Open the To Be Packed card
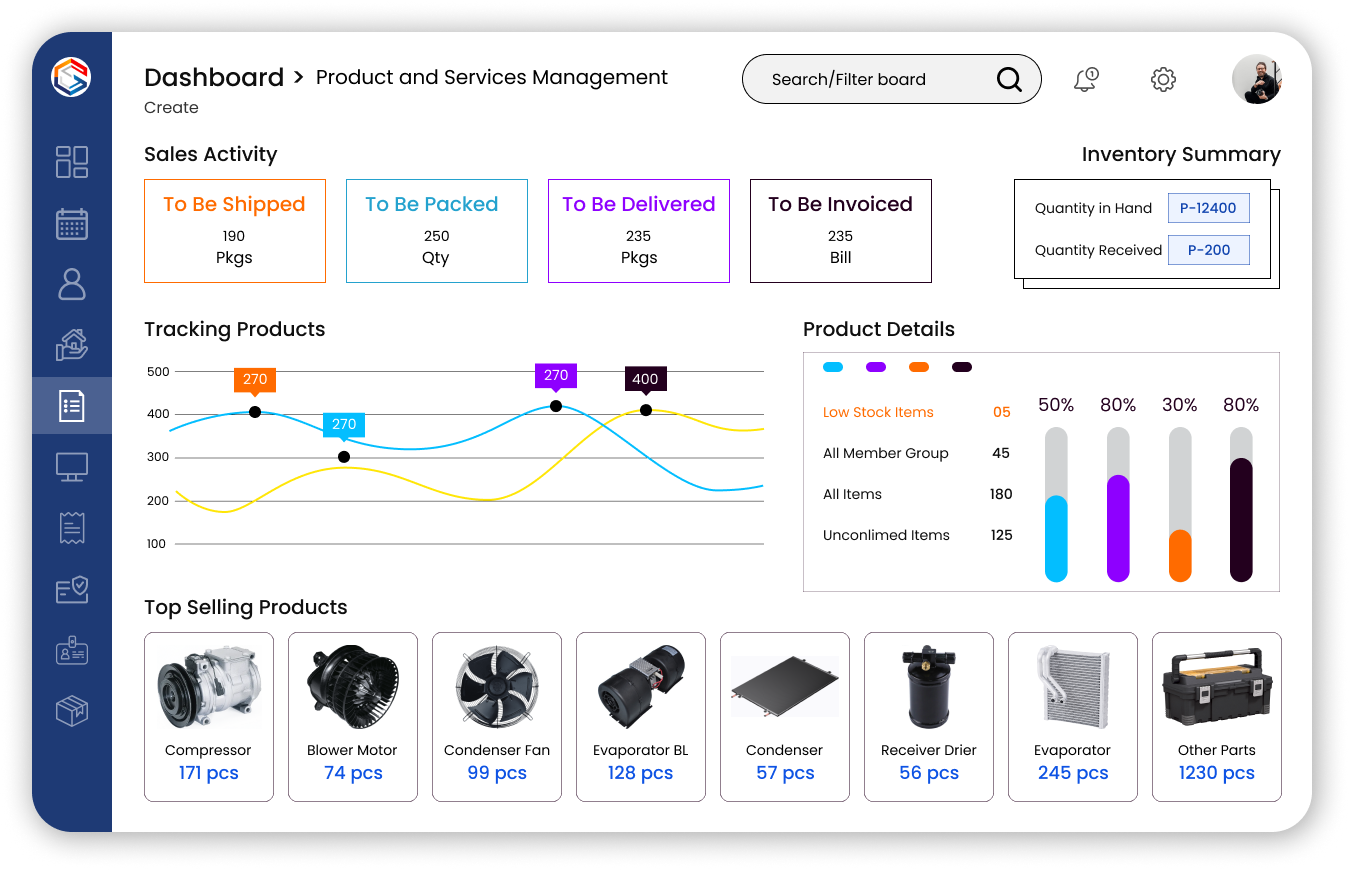 point(437,231)
